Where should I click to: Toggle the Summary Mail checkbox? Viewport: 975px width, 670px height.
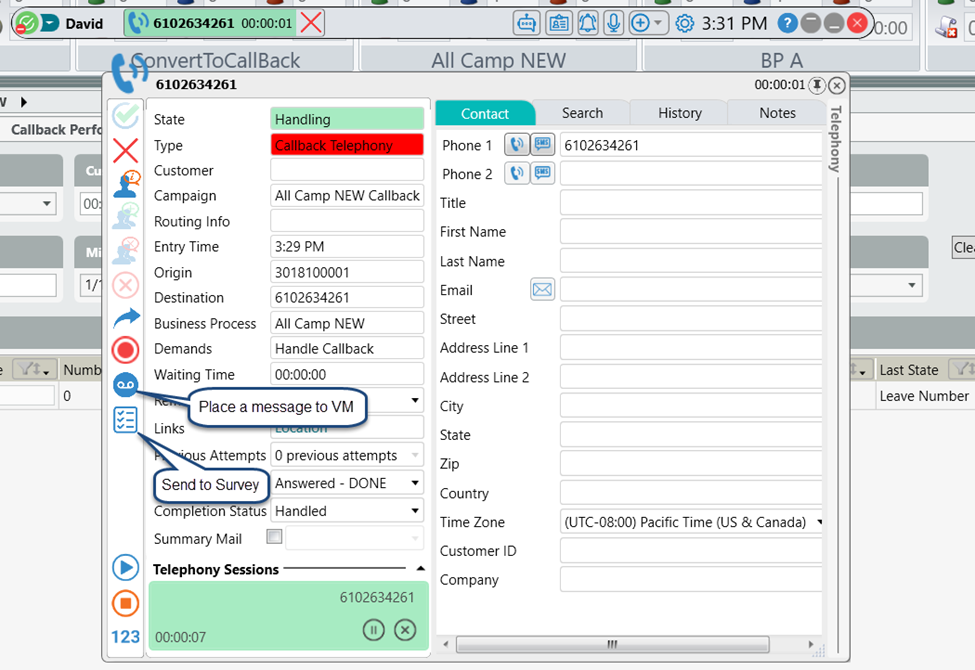[274, 537]
